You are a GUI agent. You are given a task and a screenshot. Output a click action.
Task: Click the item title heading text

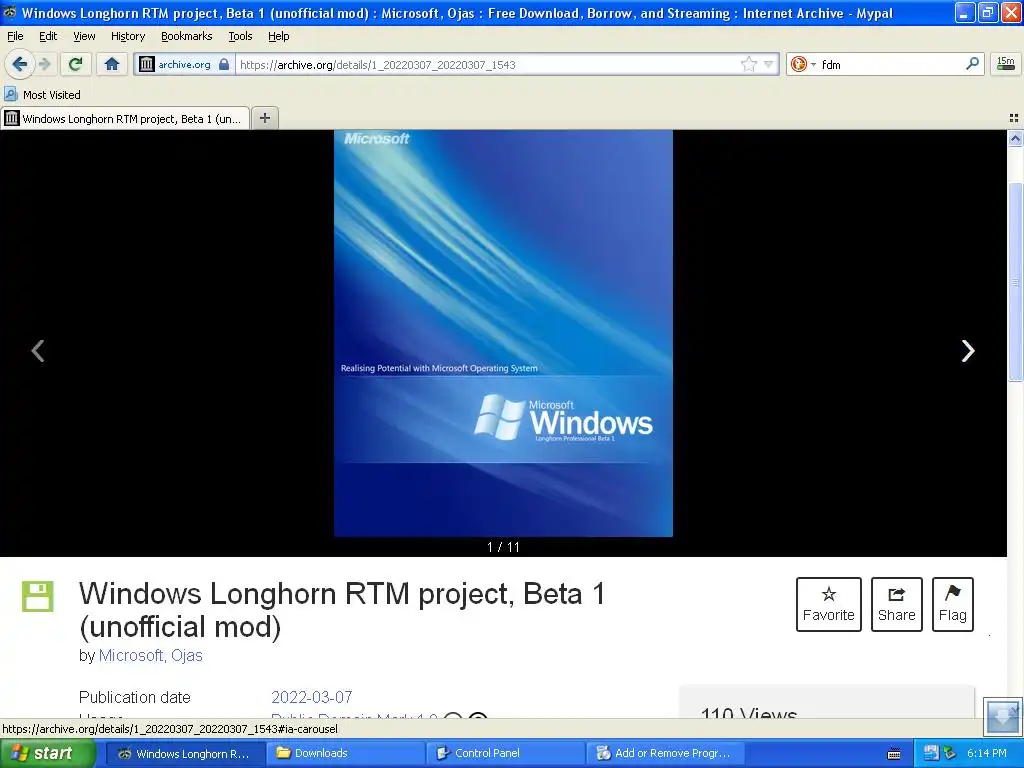pyautogui.click(x=342, y=610)
